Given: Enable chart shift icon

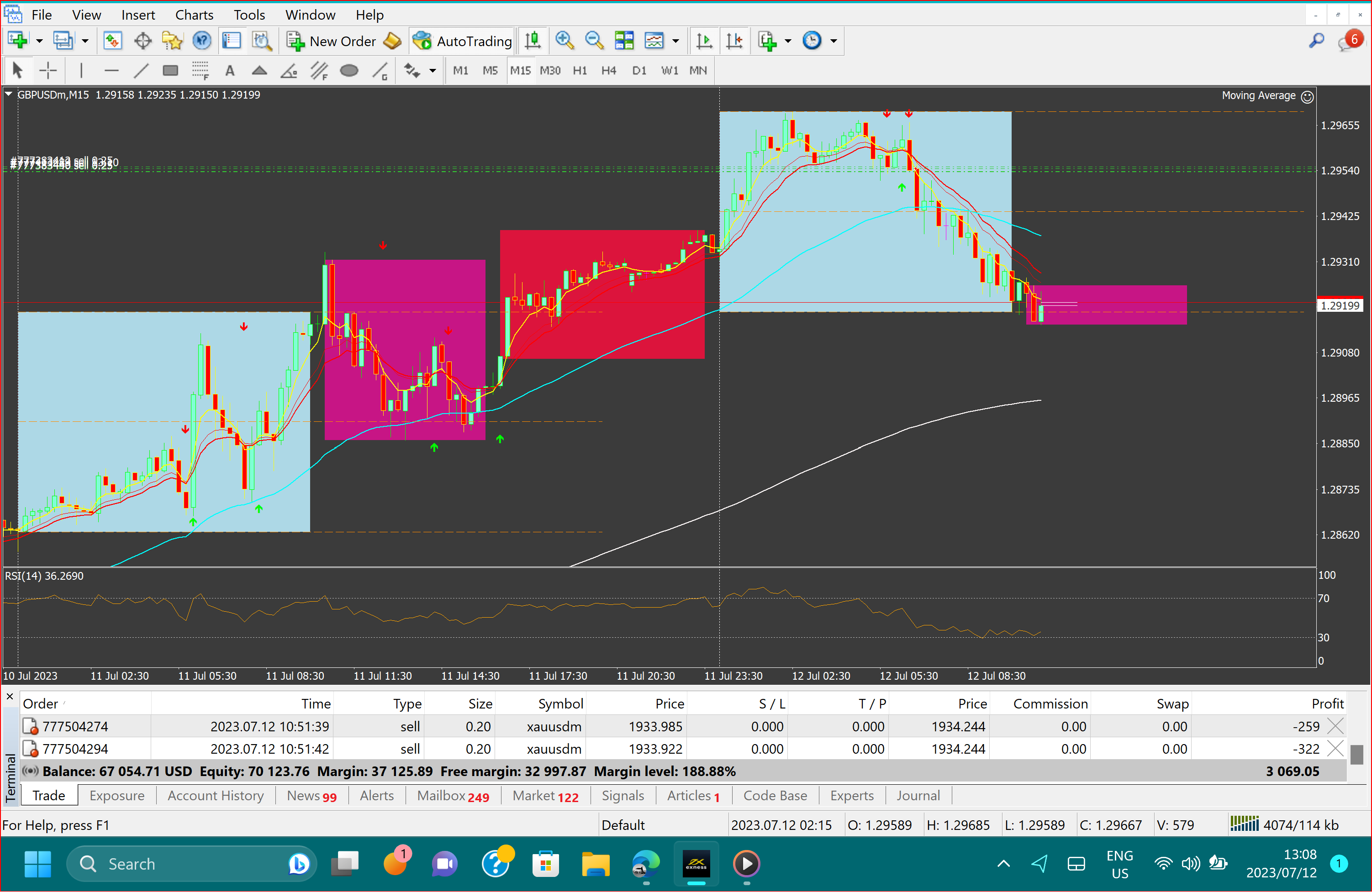Looking at the screenshot, I should click(734, 40).
